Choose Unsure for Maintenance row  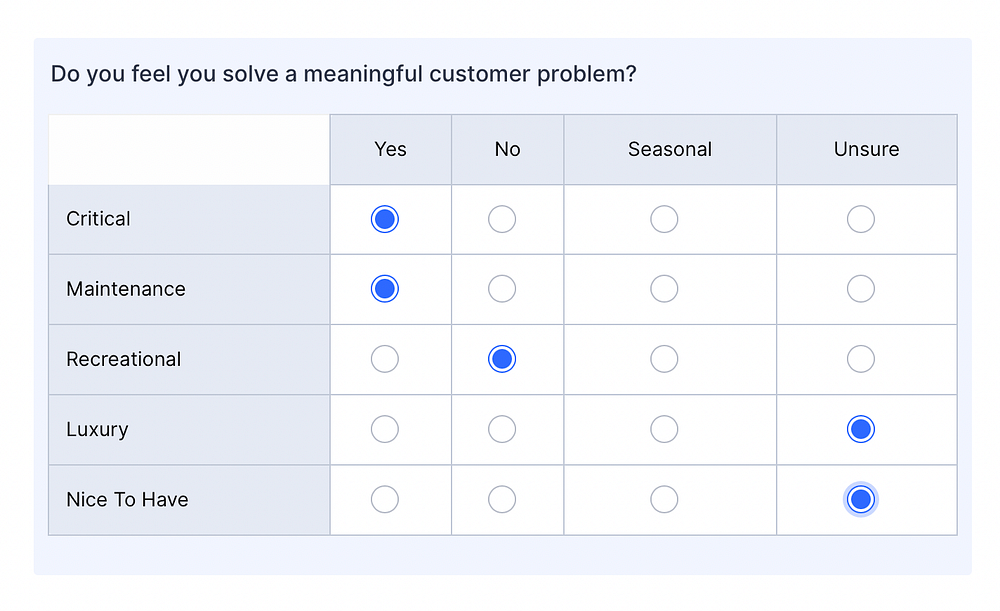coord(861,289)
